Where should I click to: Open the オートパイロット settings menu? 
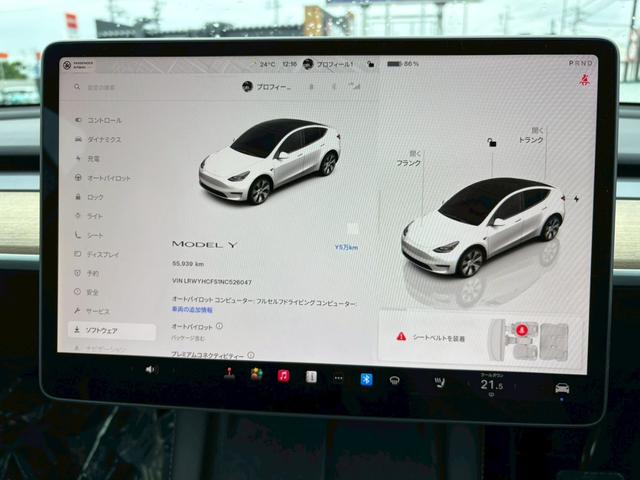pyautogui.click(x=108, y=178)
